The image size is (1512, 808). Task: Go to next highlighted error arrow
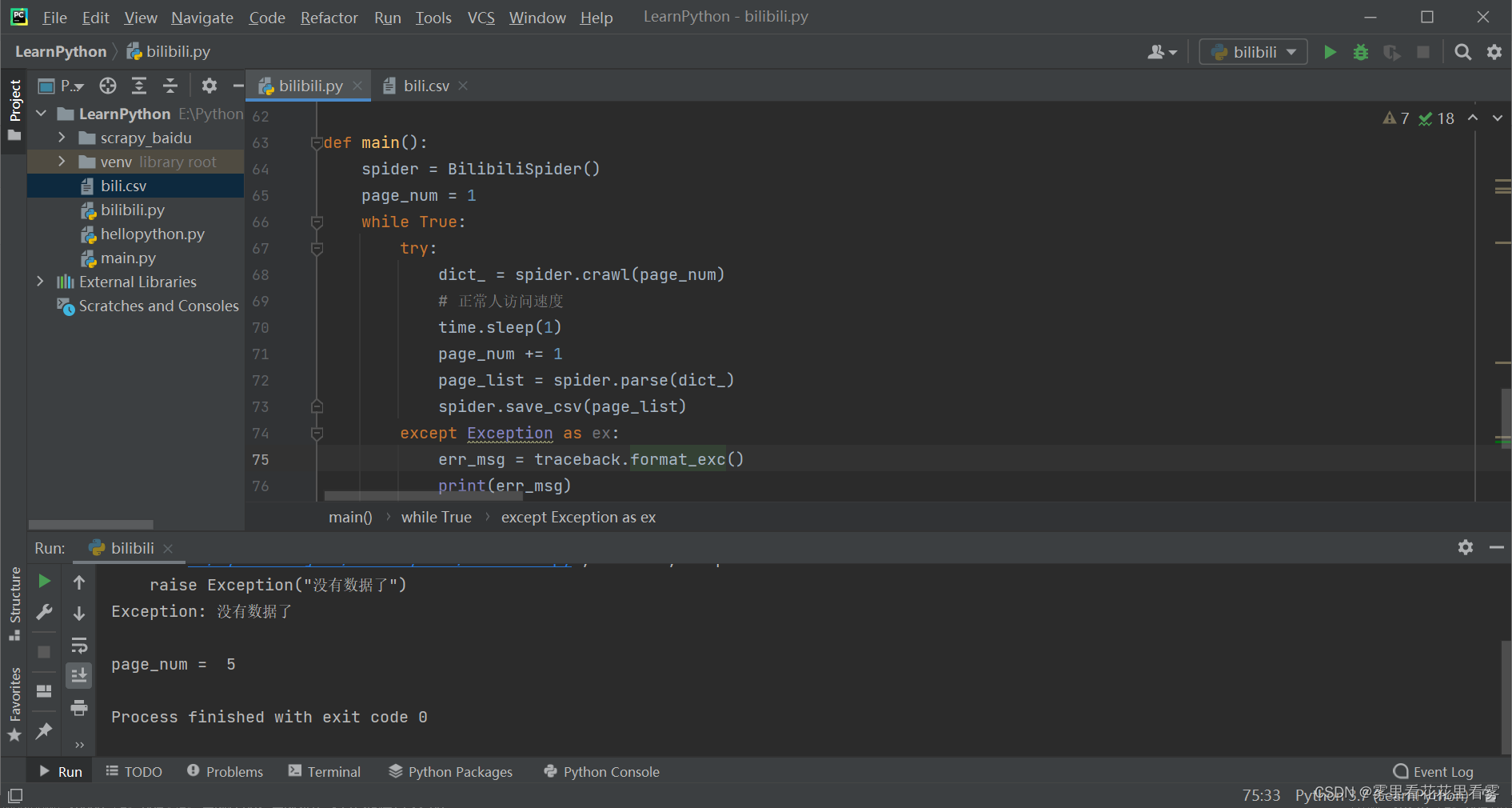[1497, 118]
